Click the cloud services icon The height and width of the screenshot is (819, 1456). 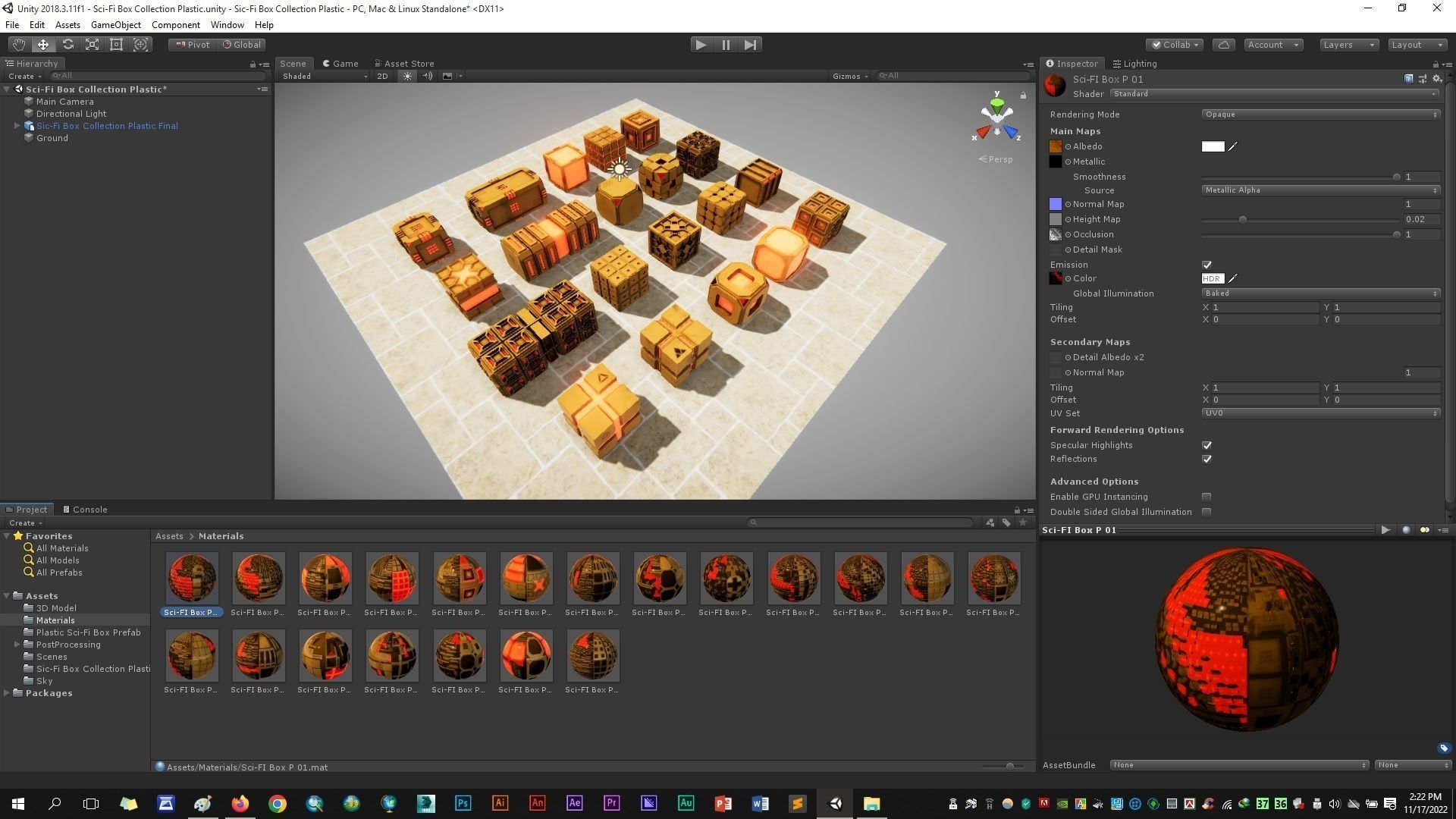[1223, 45]
